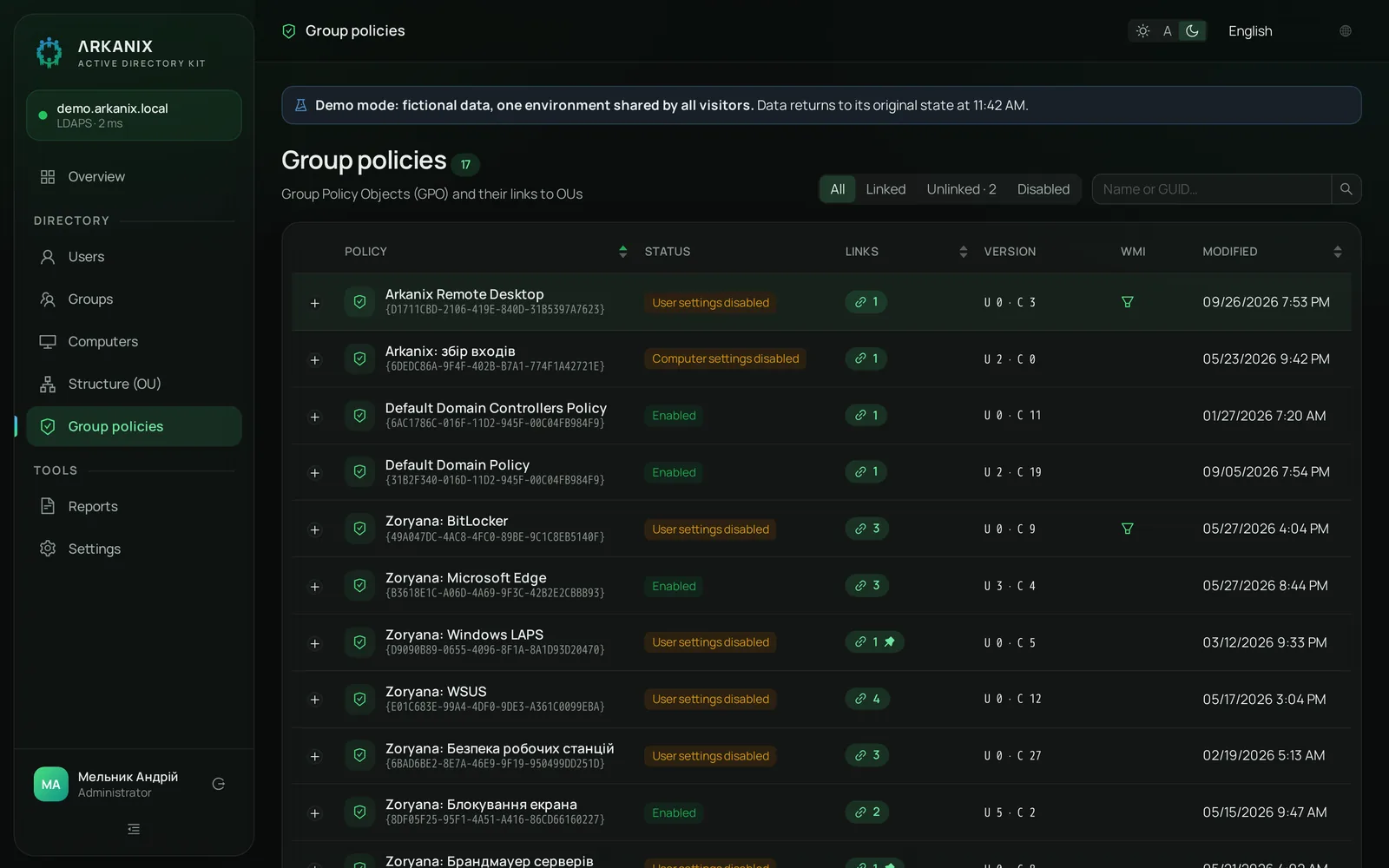Open the English language dropdown
Viewport: 1389px width, 868px height.
click(1289, 31)
